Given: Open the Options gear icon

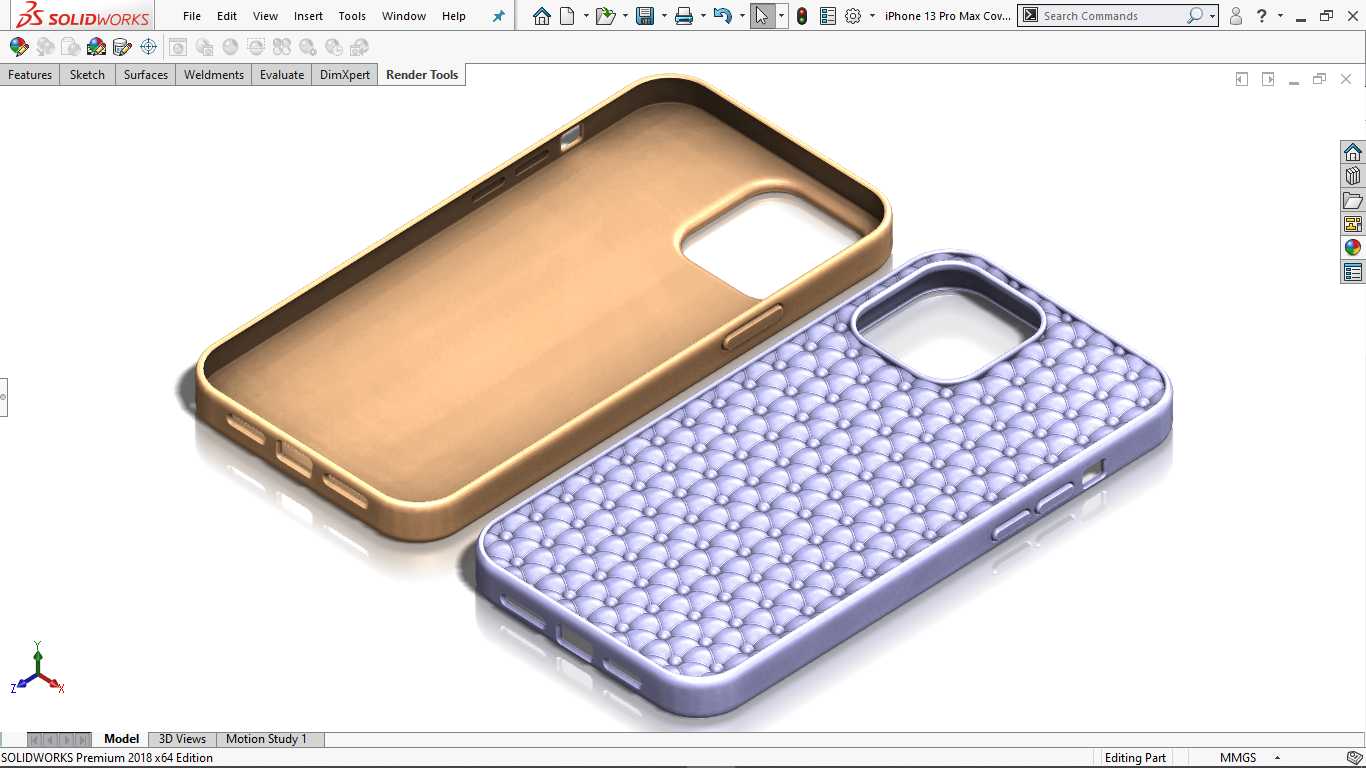Looking at the screenshot, I should pyautogui.click(x=853, y=16).
